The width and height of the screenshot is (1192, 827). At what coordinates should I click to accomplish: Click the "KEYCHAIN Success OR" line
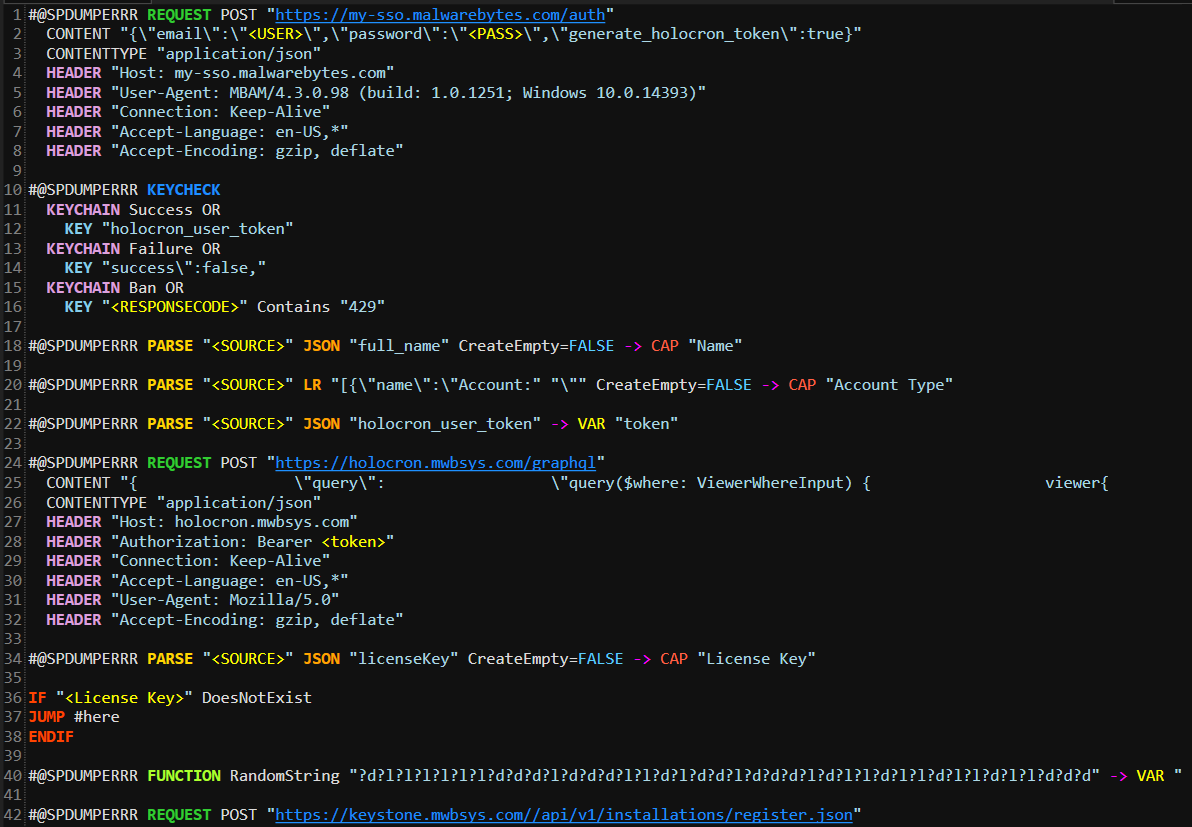133,210
